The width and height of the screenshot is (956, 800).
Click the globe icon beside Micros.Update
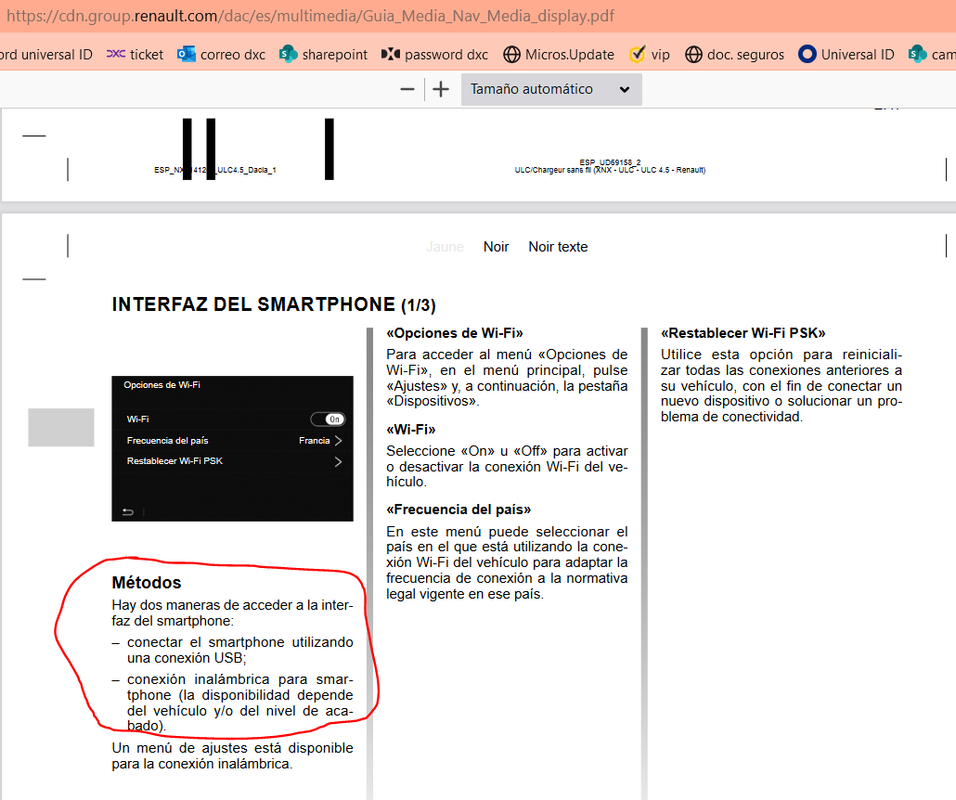(x=512, y=54)
